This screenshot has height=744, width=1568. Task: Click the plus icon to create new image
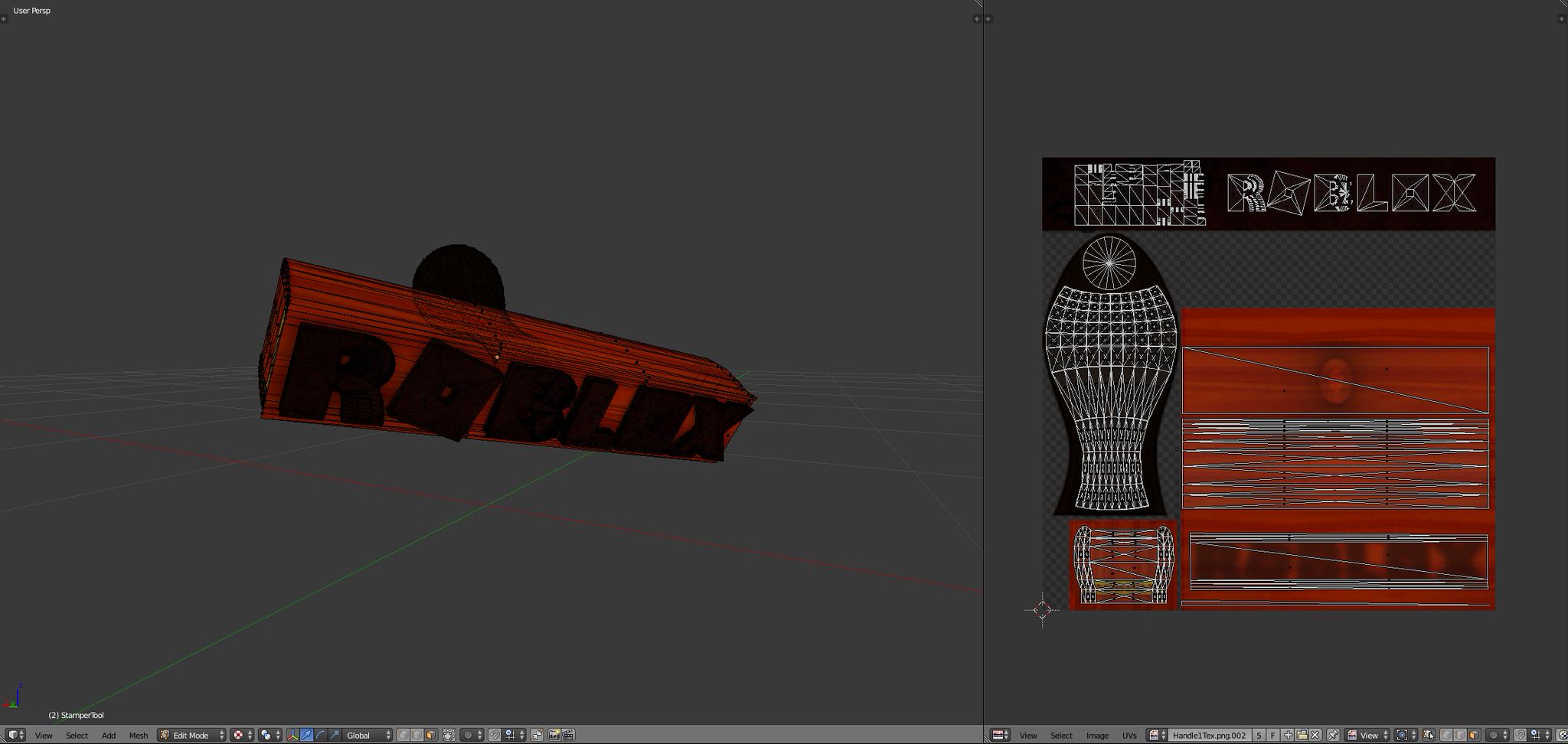coord(1287,736)
